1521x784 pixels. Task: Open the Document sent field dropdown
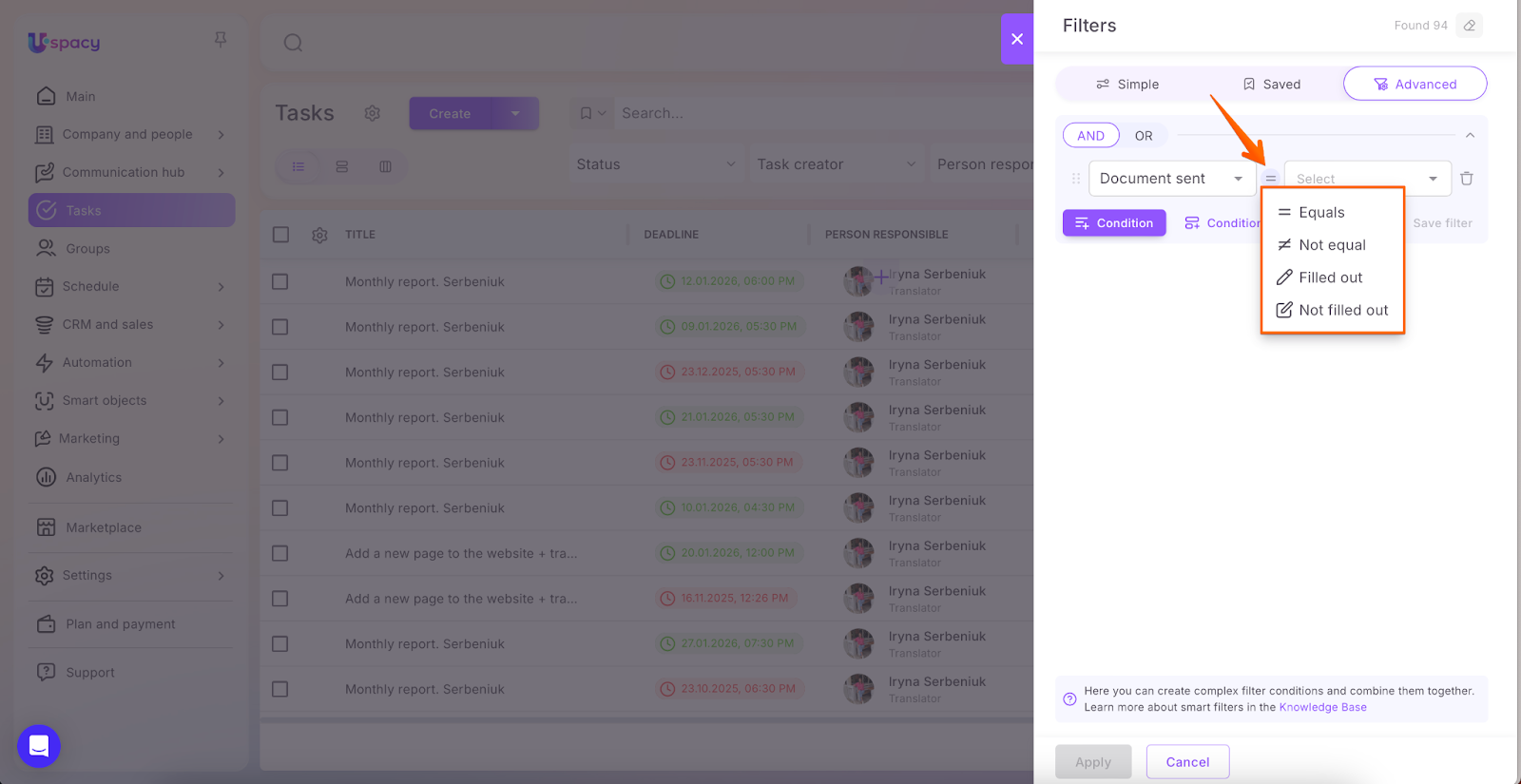tap(1171, 179)
